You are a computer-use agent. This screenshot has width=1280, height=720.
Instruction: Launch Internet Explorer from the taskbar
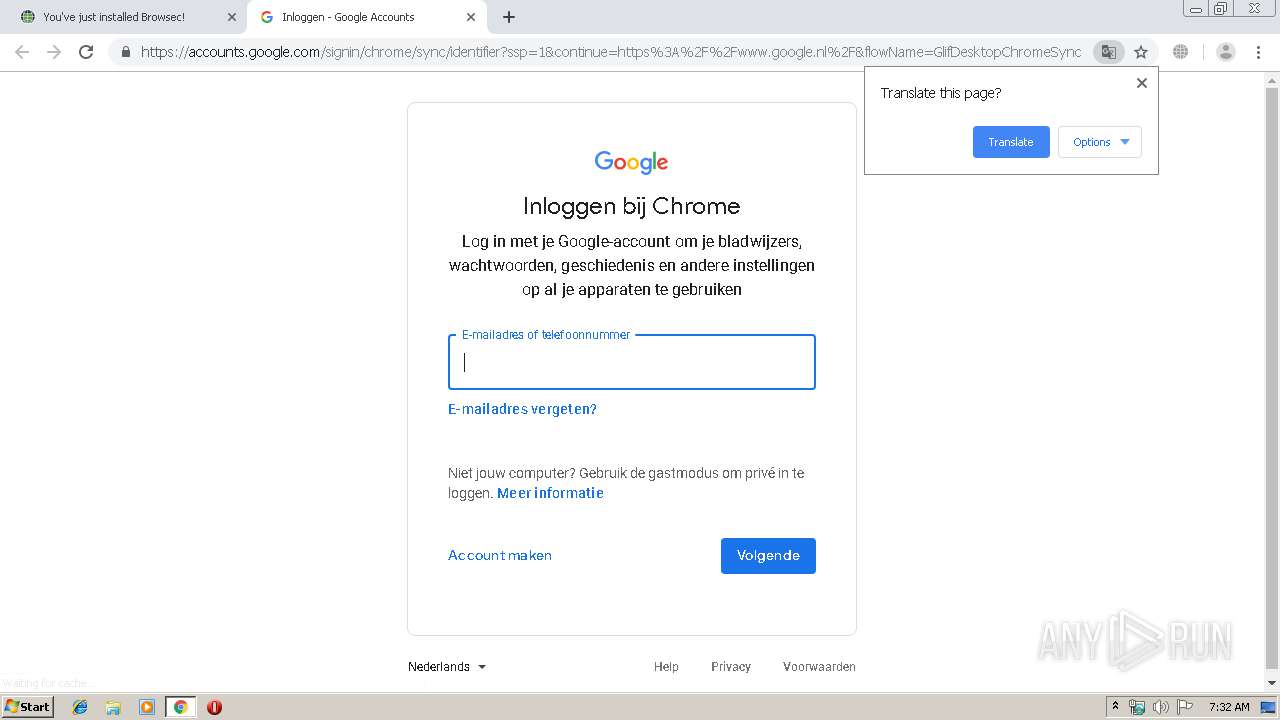pyautogui.click(x=80, y=707)
